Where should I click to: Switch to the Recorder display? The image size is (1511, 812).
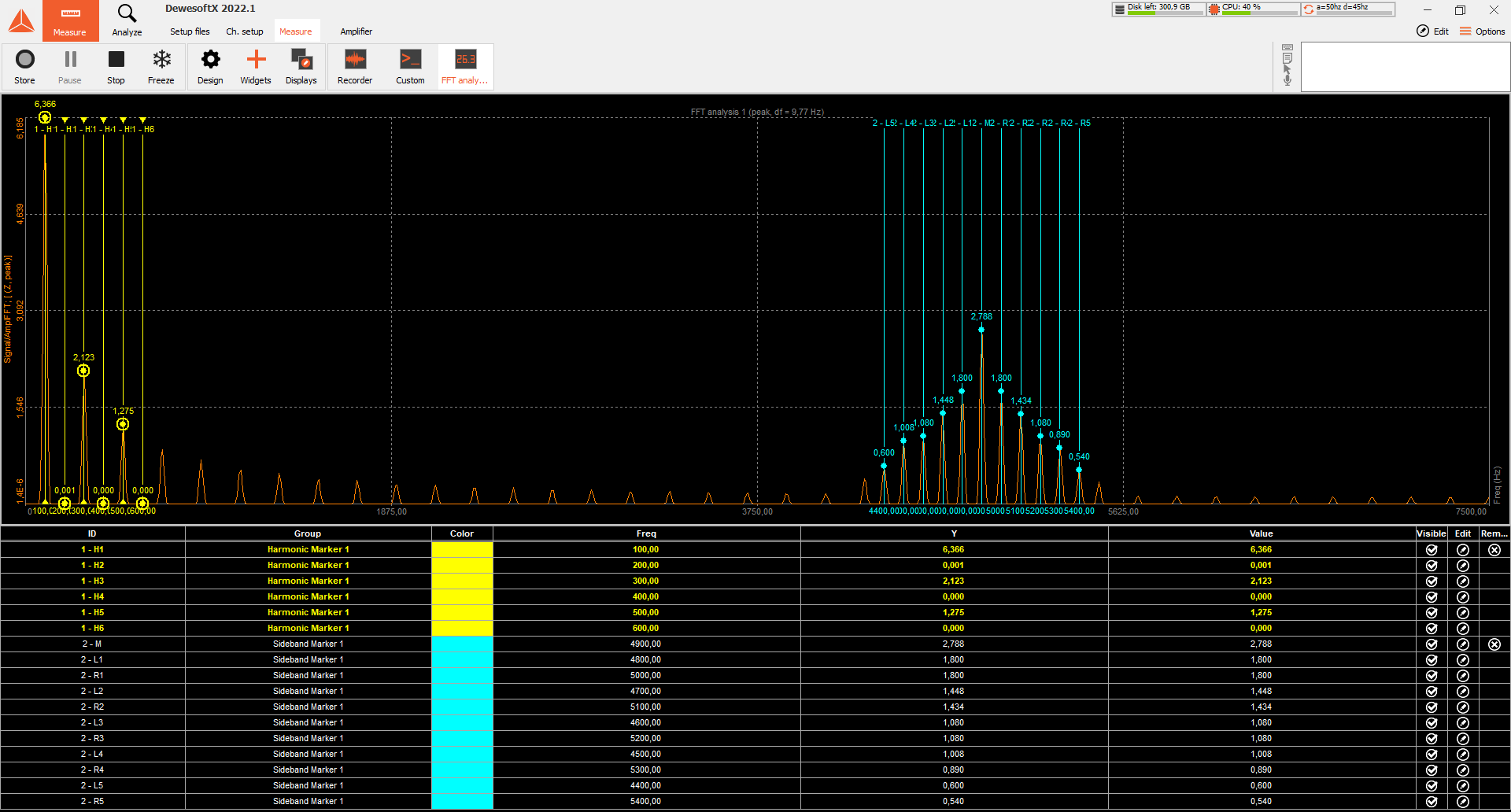(x=355, y=67)
